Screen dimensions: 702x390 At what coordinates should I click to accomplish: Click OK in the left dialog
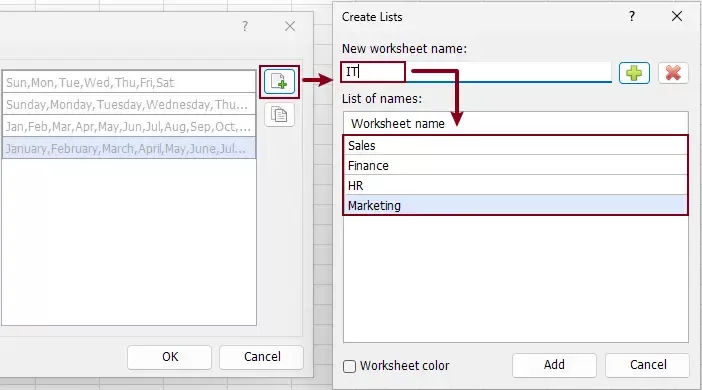coord(169,357)
